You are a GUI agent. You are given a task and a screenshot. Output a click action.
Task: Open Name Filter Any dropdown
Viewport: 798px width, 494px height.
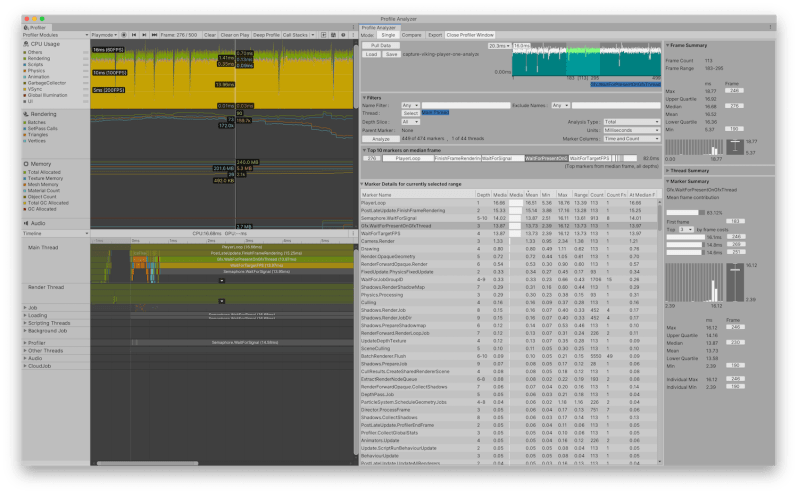(410, 105)
